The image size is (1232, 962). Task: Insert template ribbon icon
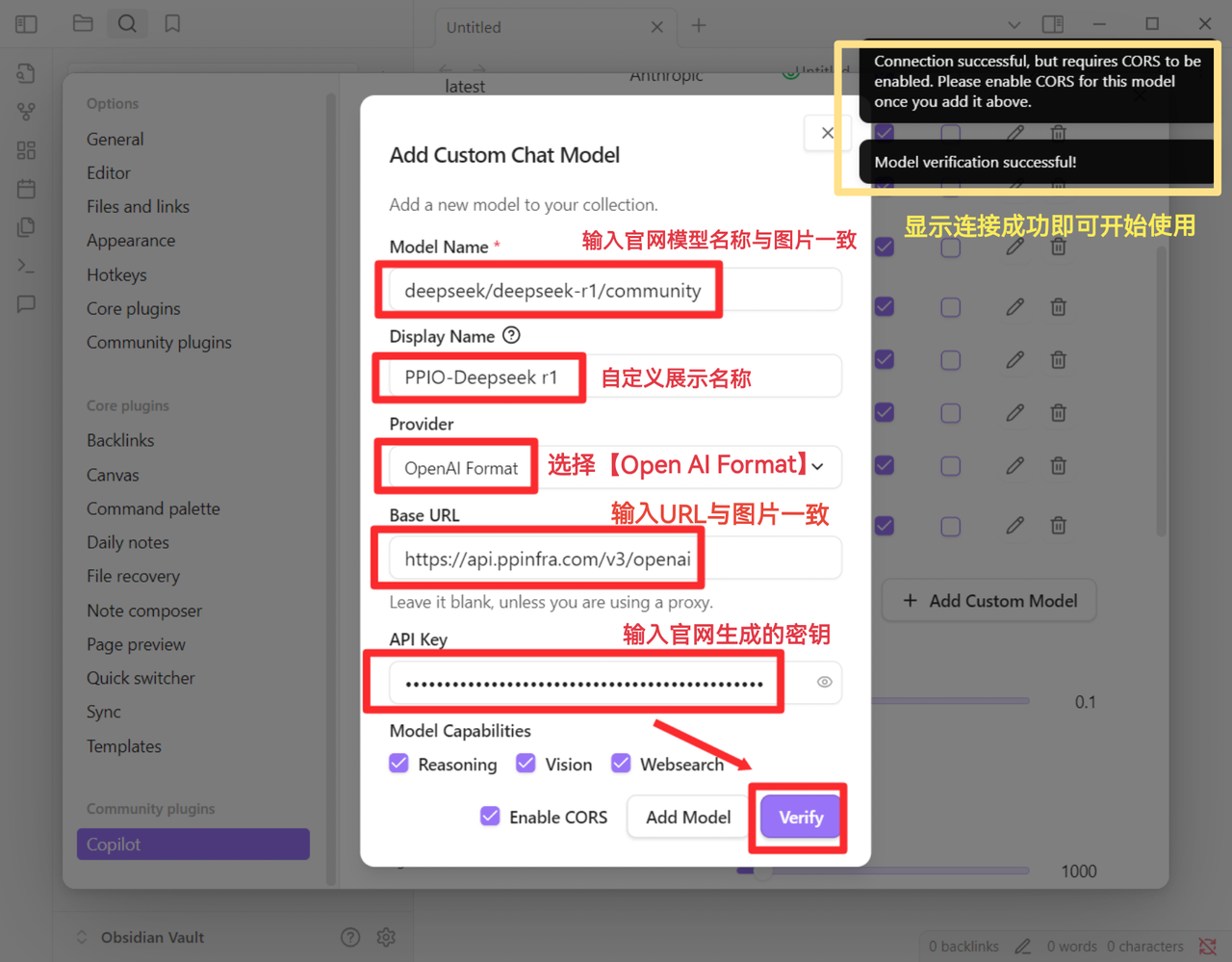(26, 227)
